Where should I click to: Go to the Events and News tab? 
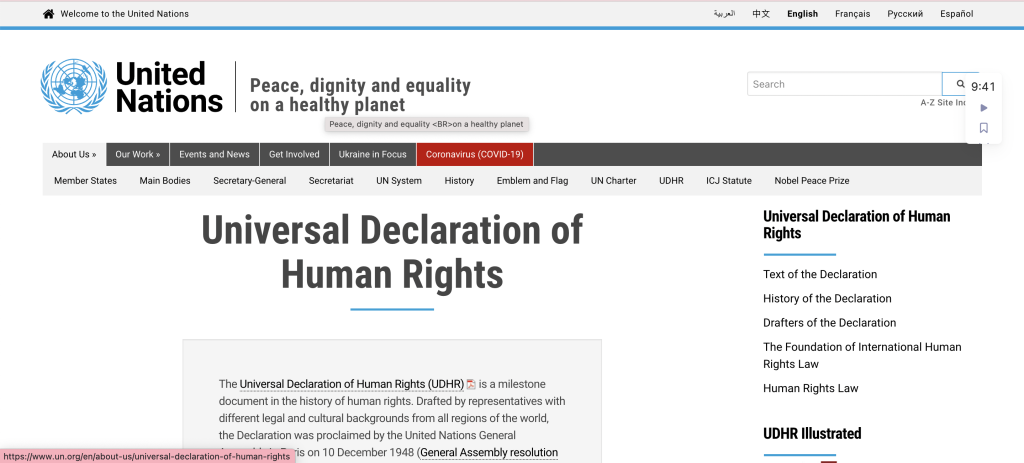214,154
